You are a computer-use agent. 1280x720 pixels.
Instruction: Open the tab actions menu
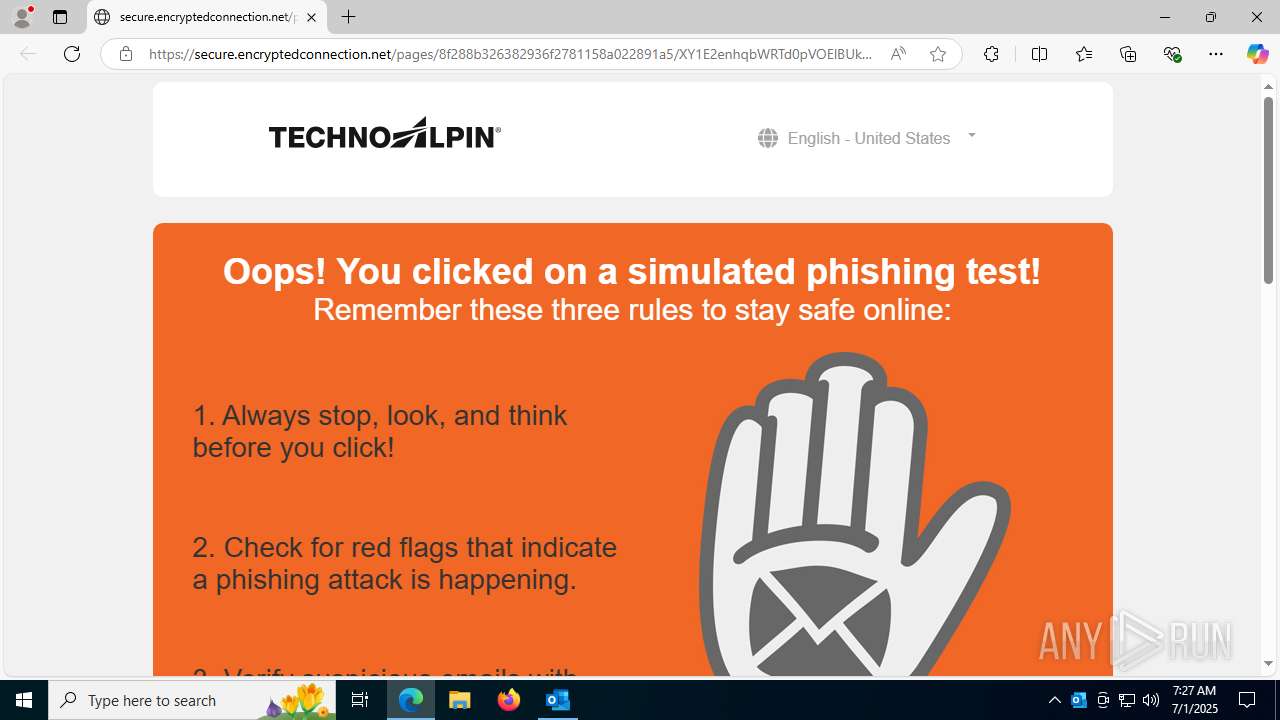tap(60, 17)
